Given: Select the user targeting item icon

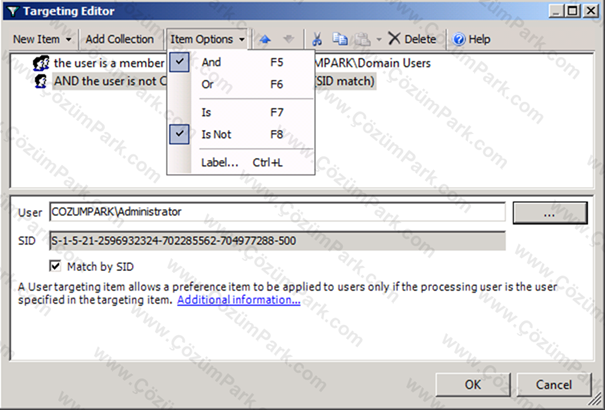Looking at the screenshot, I should [x=41, y=81].
